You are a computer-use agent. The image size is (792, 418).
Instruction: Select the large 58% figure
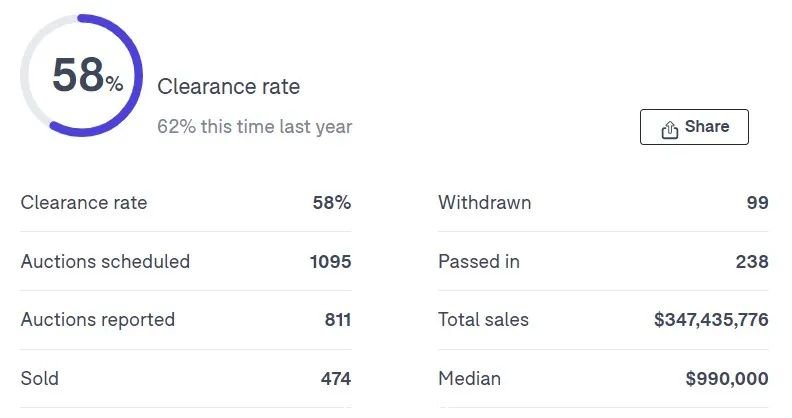tap(87, 75)
